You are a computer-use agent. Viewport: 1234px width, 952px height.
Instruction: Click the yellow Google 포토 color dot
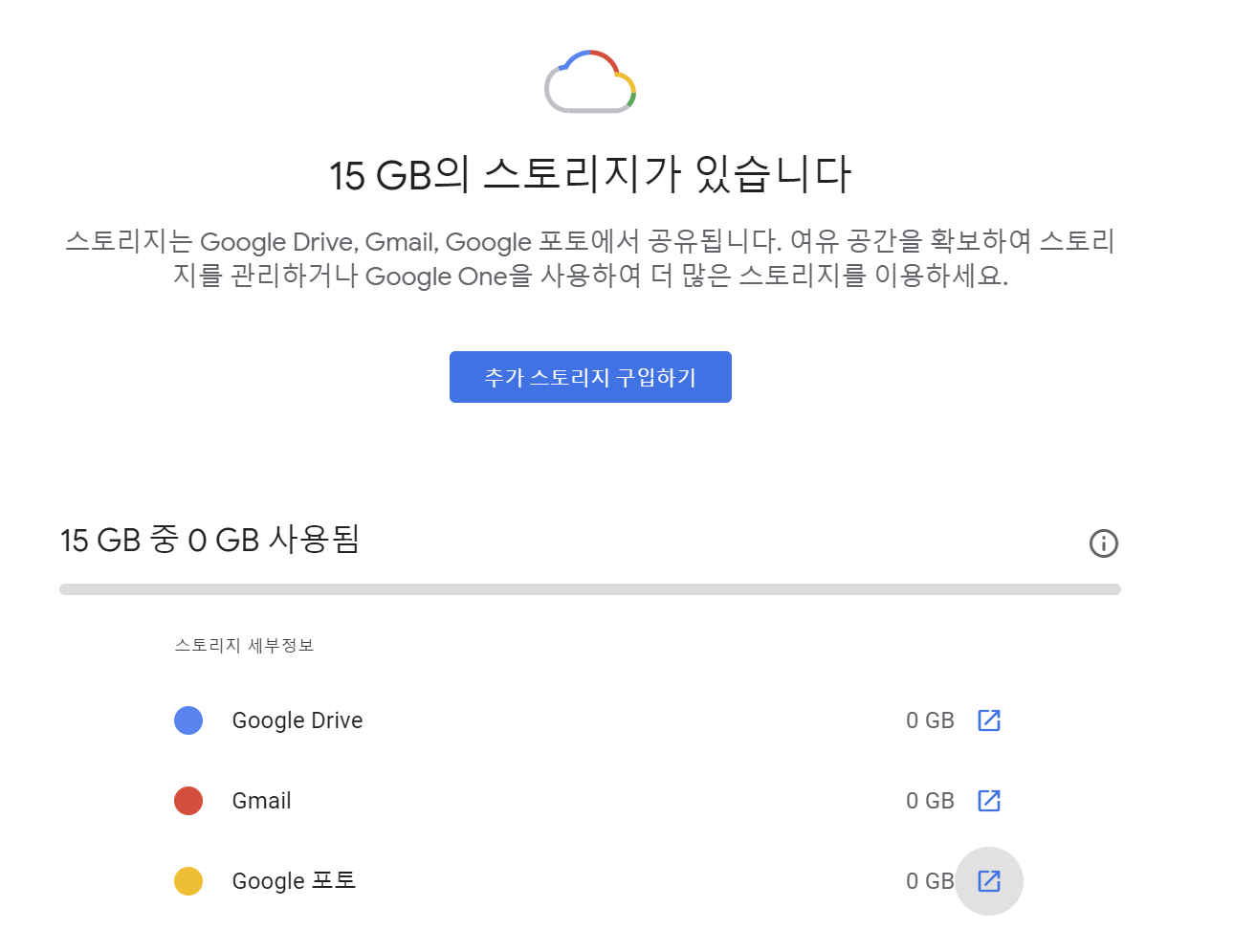tap(188, 881)
